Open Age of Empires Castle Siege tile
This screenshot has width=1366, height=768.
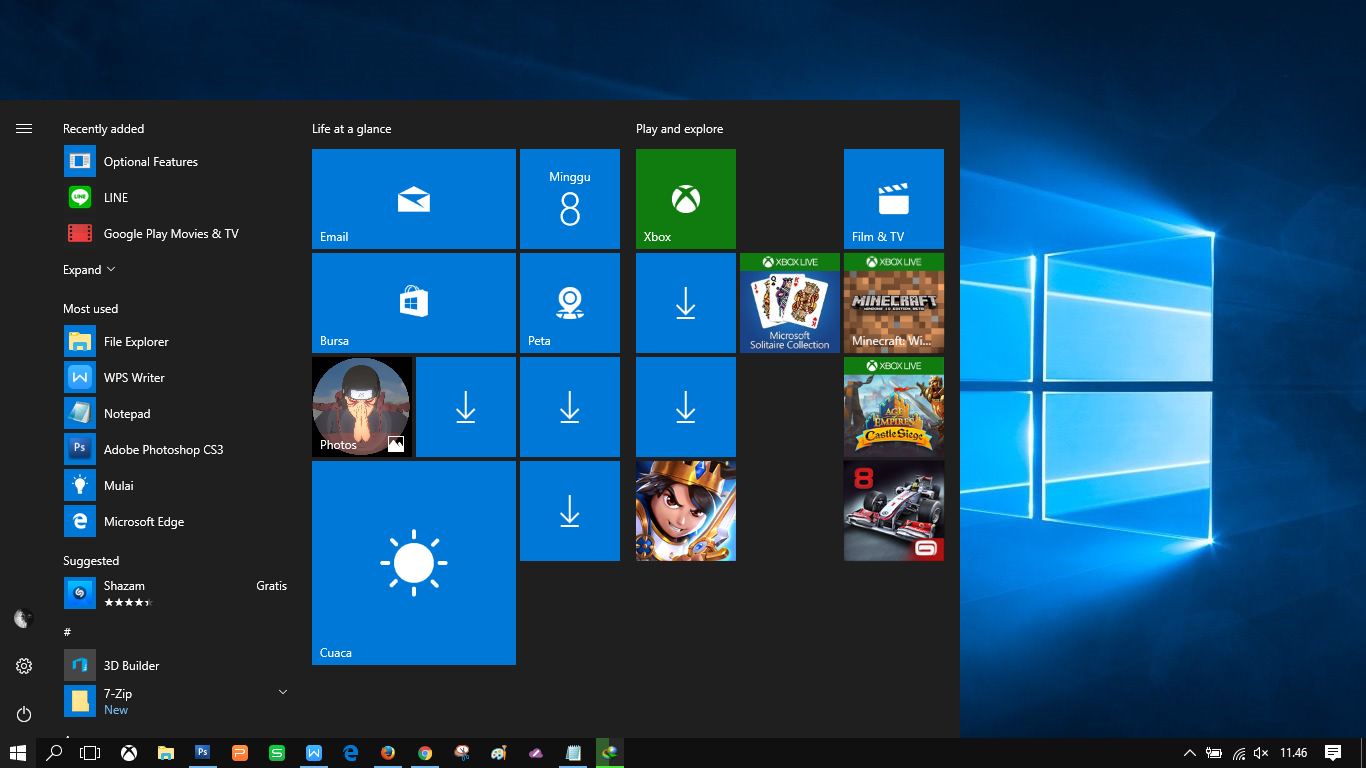pyautogui.click(x=894, y=407)
